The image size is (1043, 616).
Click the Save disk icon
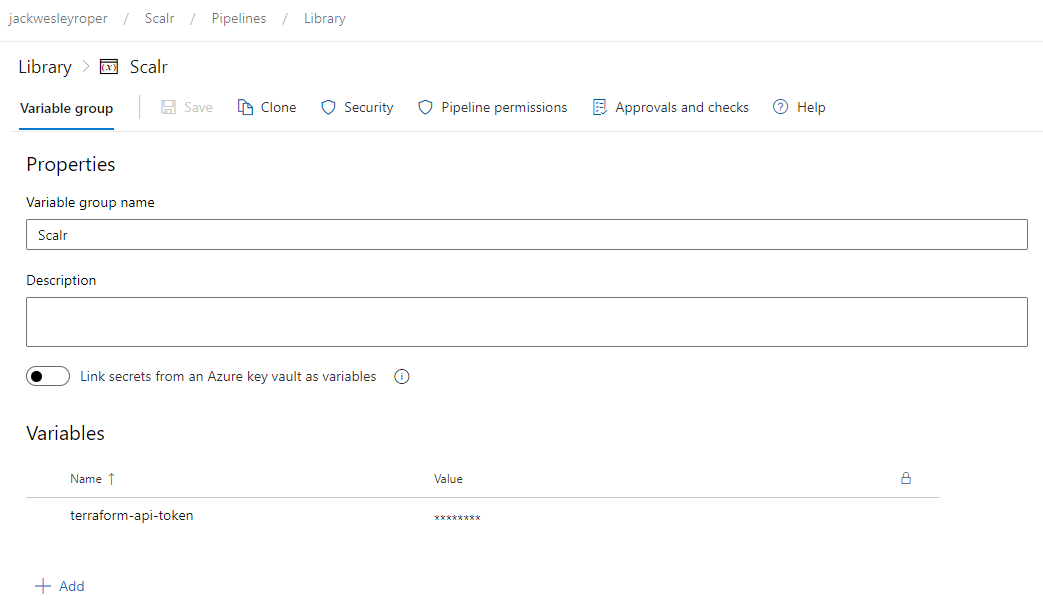(x=168, y=107)
